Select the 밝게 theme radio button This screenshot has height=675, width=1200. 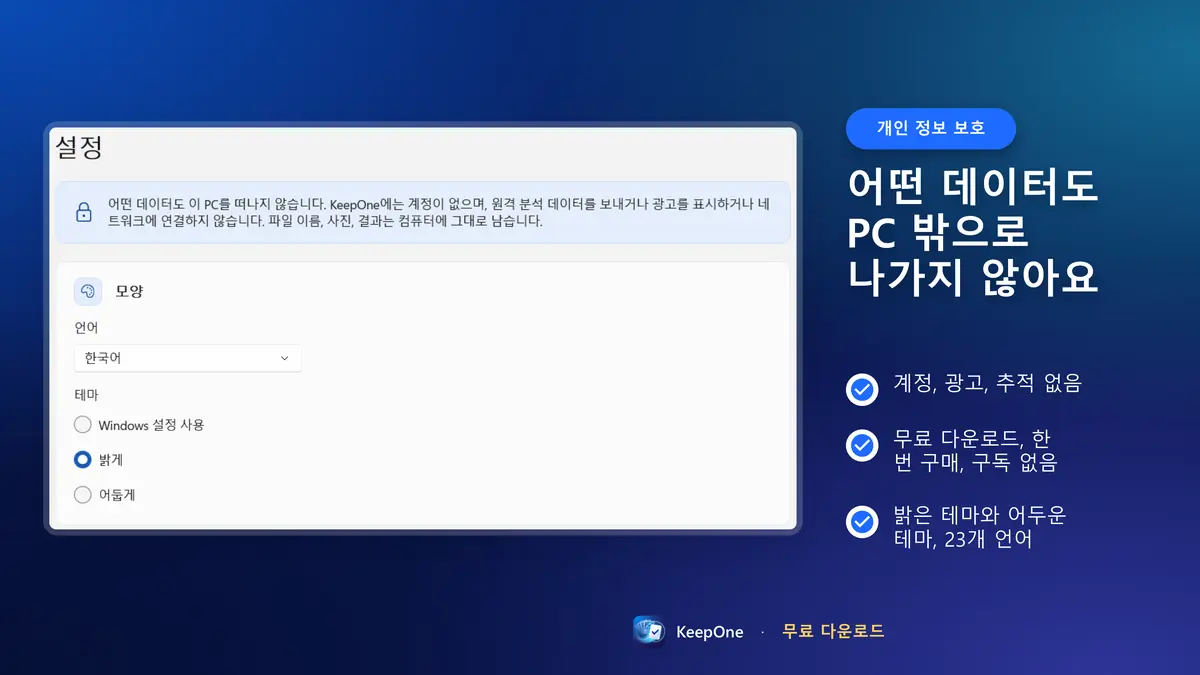coord(83,459)
